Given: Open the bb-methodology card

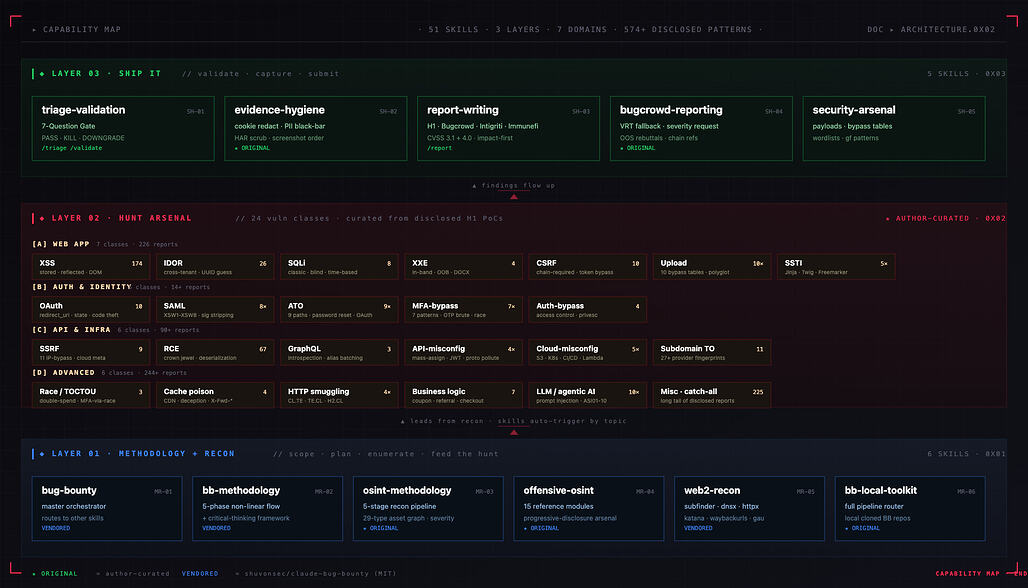Looking at the screenshot, I should click(x=267, y=509).
